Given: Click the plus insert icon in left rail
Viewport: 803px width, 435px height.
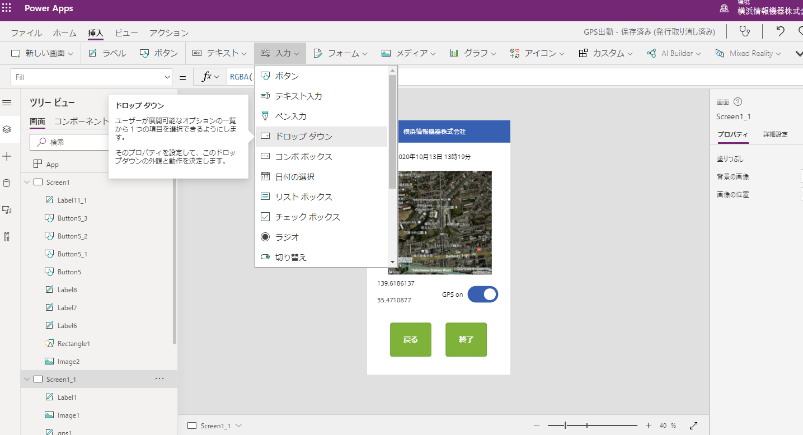Looking at the screenshot, I should (7, 157).
